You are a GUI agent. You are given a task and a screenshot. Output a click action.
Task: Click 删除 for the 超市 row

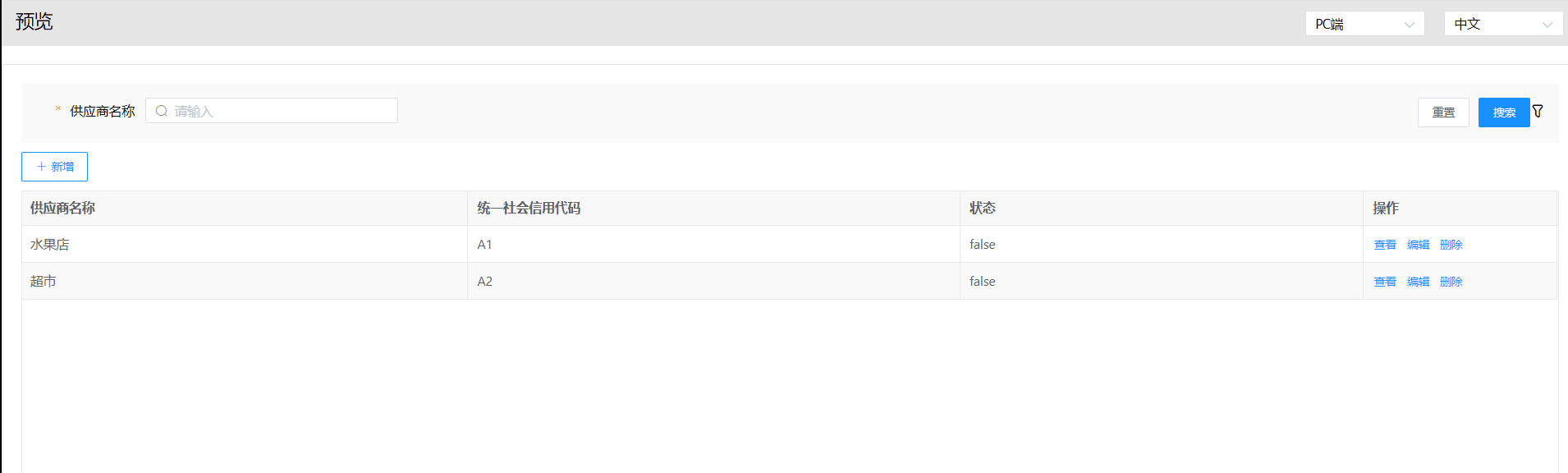pyautogui.click(x=1451, y=282)
